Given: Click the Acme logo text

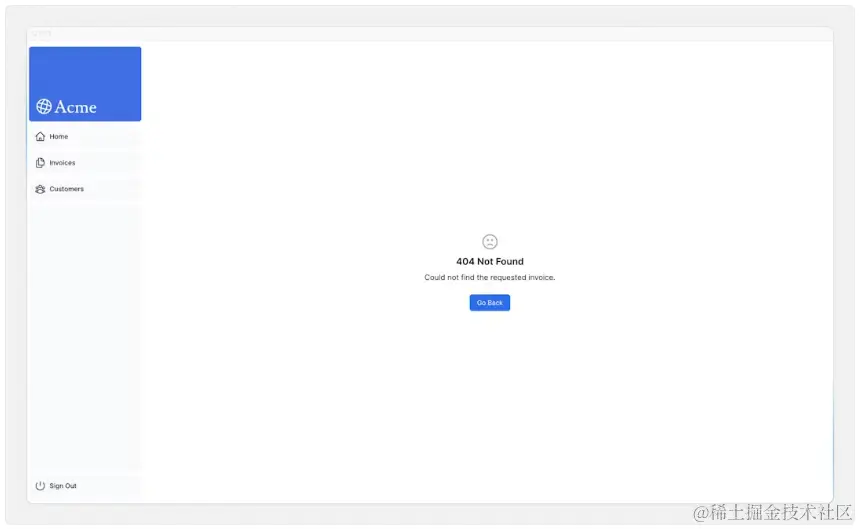Looking at the screenshot, I should (x=76, y=107).
